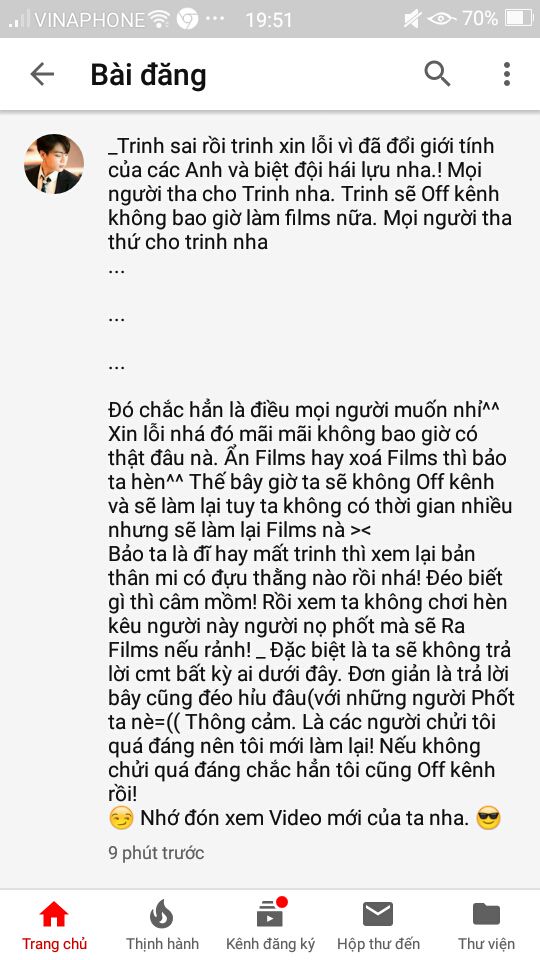Tap the flame Trending icon
This screenshot has width=540, height=960.
click(162, 914)
